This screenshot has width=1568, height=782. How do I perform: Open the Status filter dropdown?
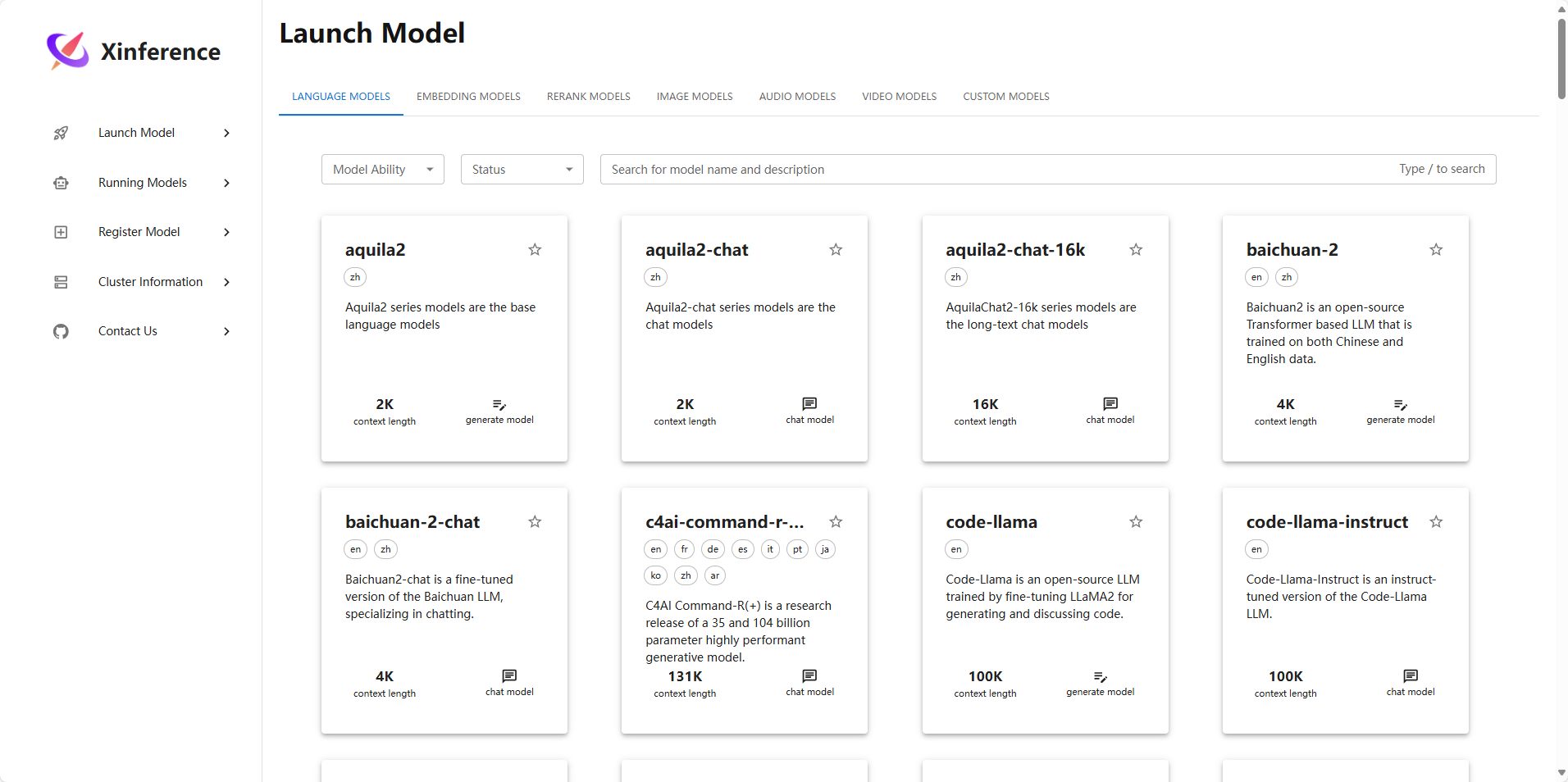[x=522, y=170]
